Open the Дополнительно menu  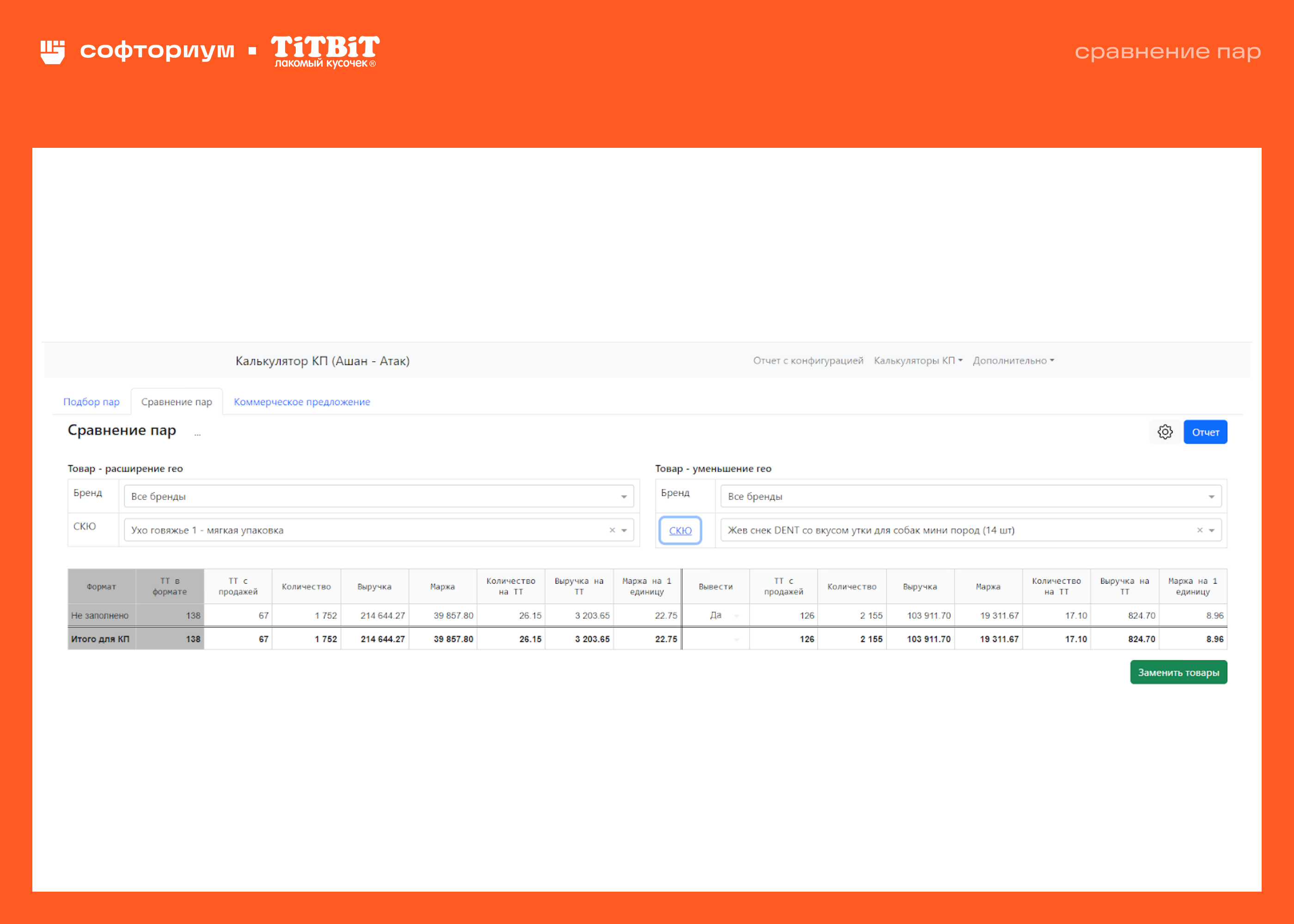click(1013, 361)
